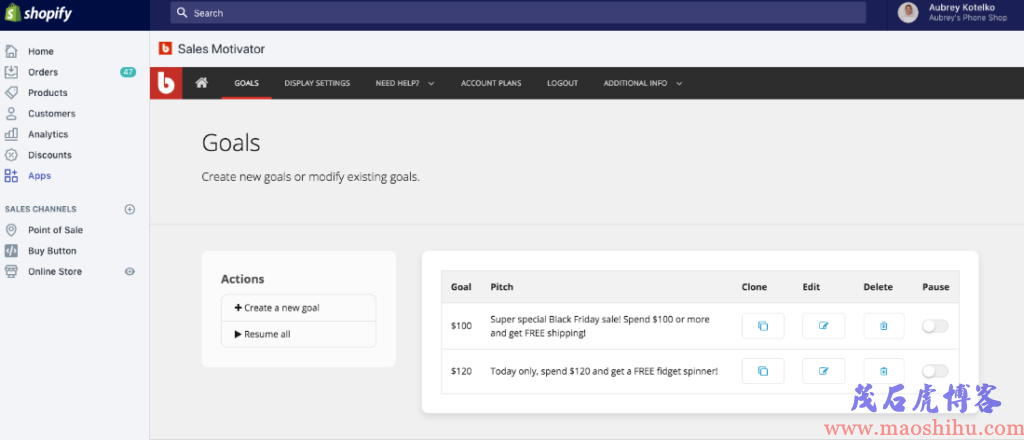
Task: Click the Discounts badge icon
Action: [11, 155]
